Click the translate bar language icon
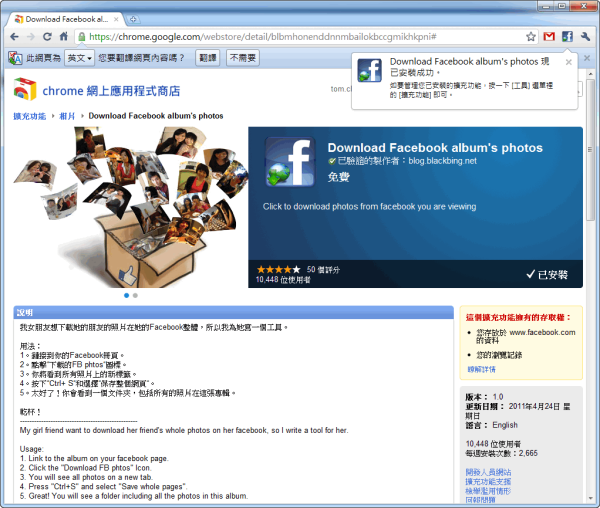Image resolution: width=600 pixels, height=508 pixels. [x=15, y=58]
